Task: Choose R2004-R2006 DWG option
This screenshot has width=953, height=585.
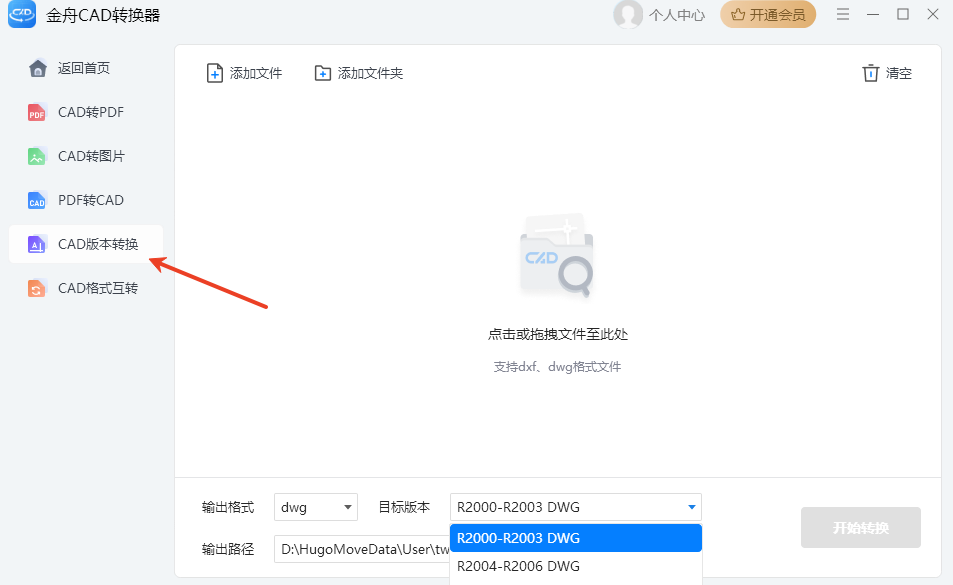Action: (x=576, y=566)
